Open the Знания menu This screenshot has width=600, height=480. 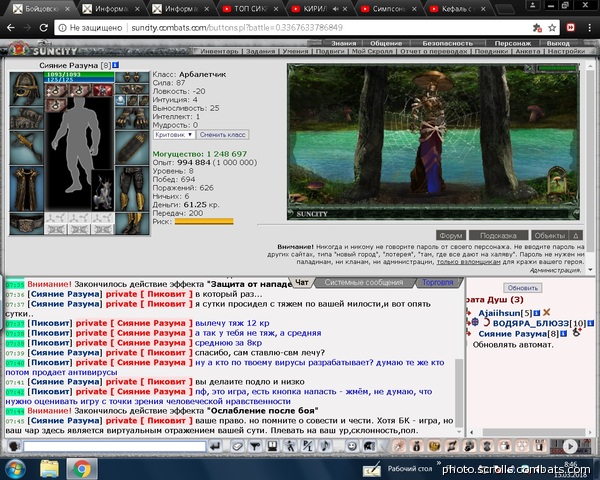click(343, 43)
